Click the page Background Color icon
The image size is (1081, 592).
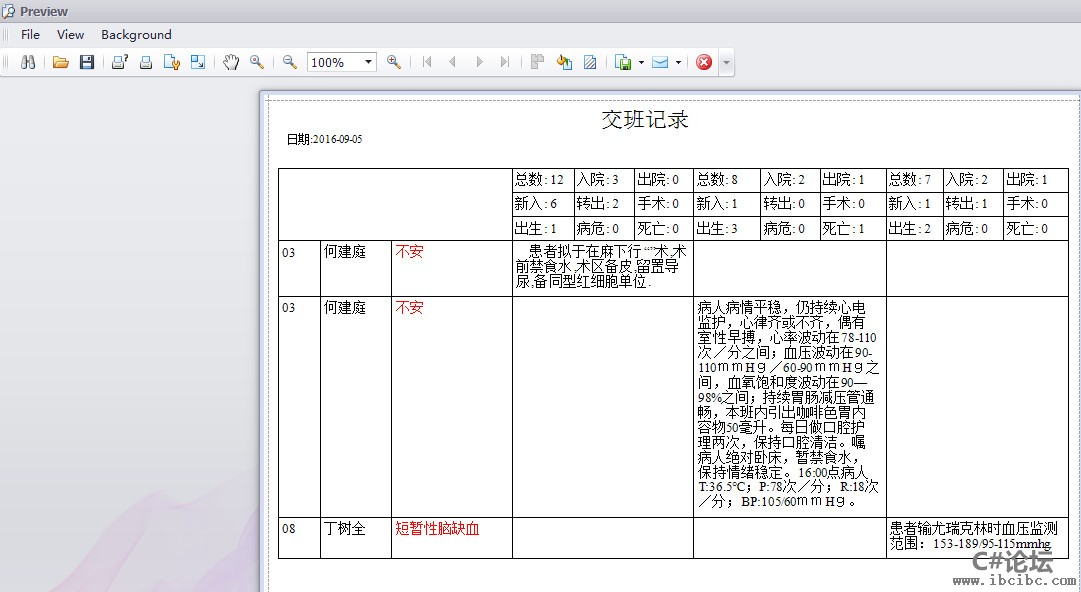(564, 62)
